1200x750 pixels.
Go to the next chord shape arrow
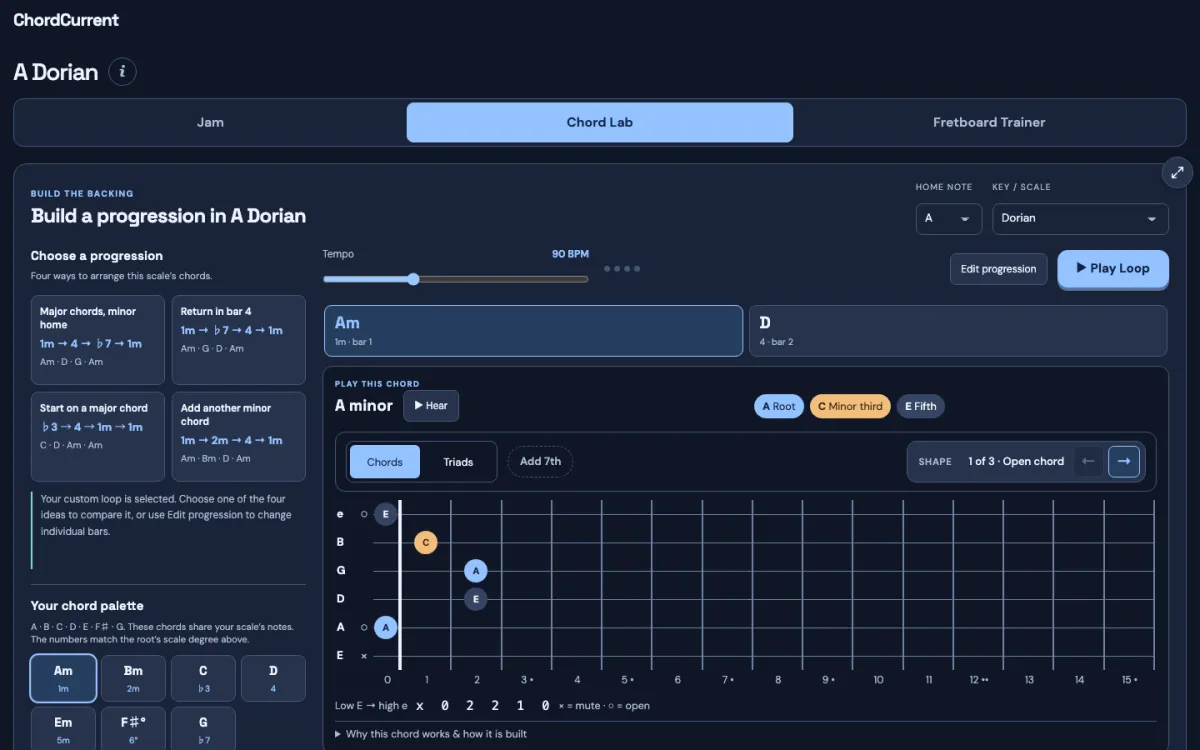point(1124,462)
